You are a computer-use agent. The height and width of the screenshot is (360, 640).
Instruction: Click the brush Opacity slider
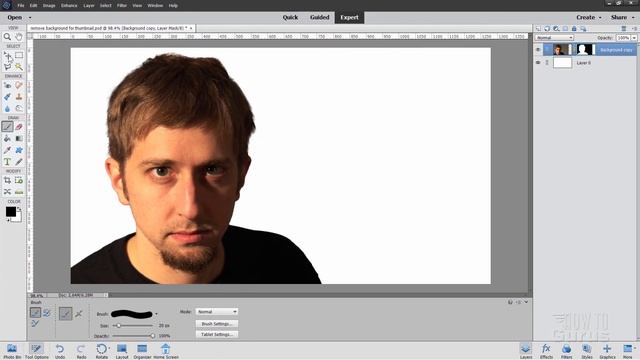[x=133, y=336]
